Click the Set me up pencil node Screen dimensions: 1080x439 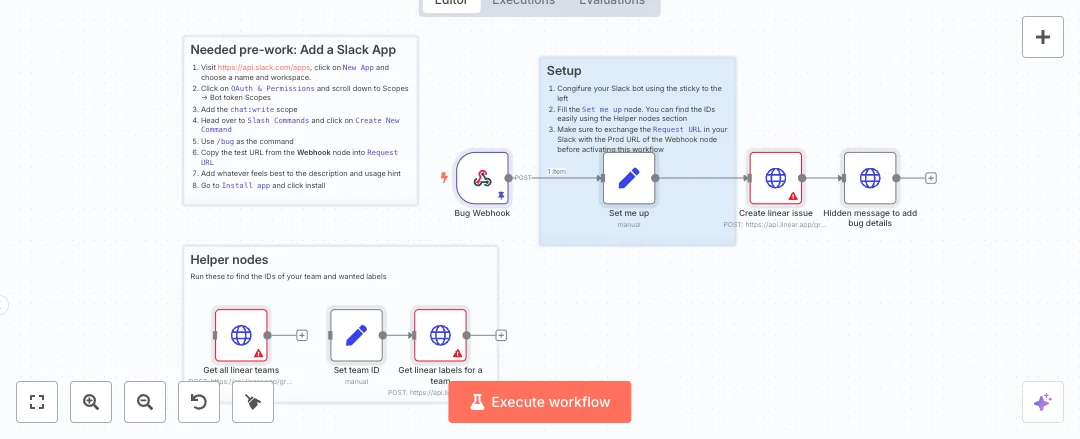[629, 178]
